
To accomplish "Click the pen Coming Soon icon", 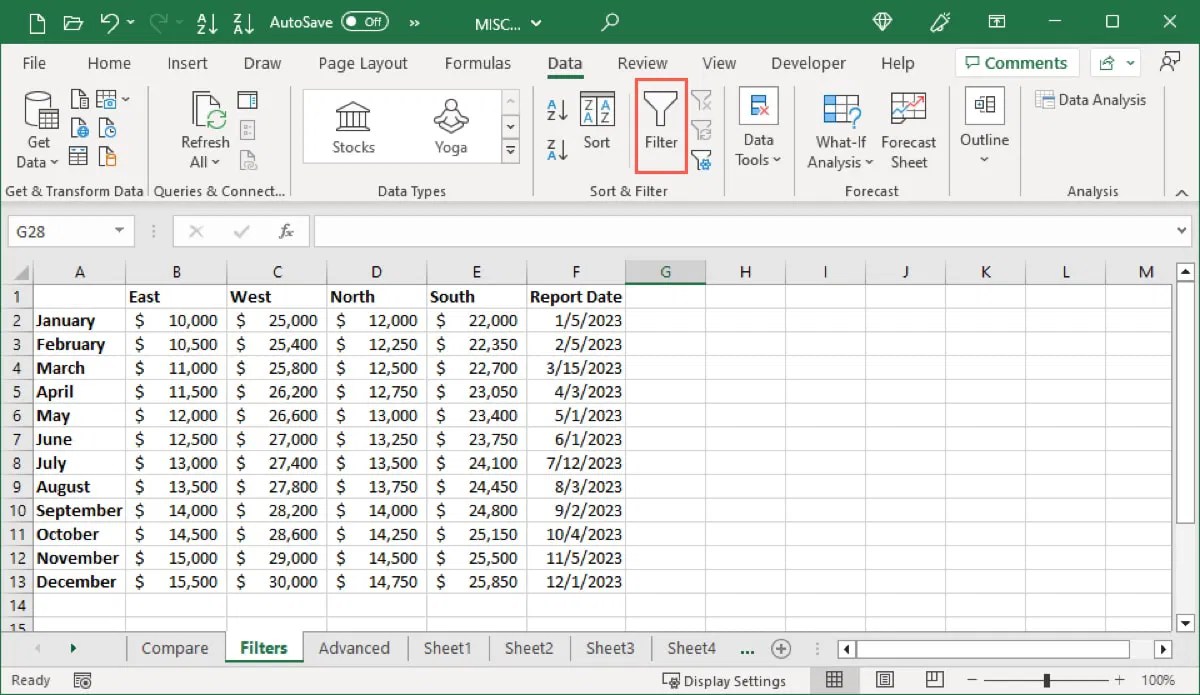I will tap(939, 21).
